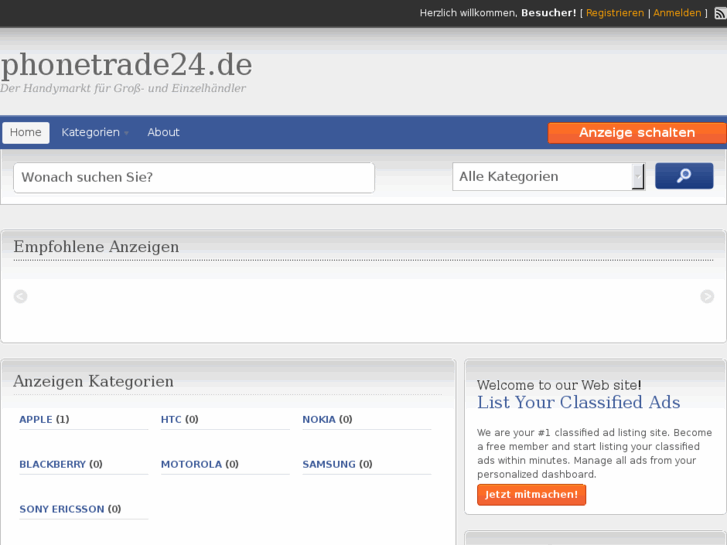Focus the Wonach suchen Sie? search field
Screen dimensions: 727x545
click(194, 177)
